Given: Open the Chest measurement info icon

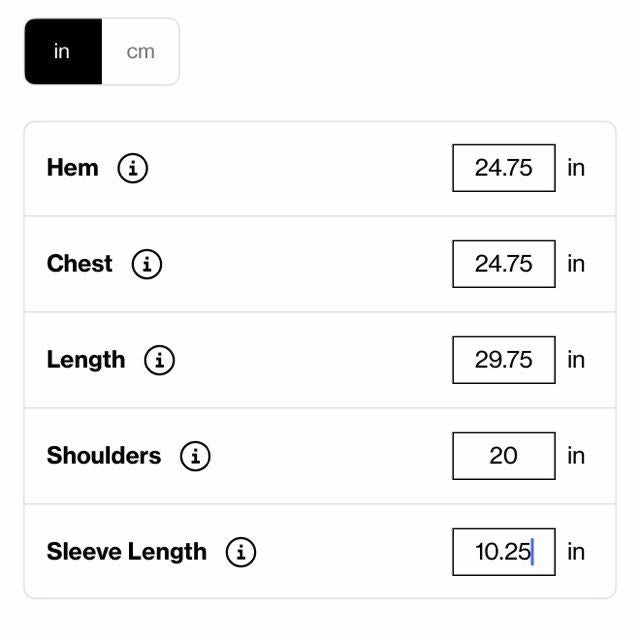Looking at the screenshot, I should tap(147, 264).
